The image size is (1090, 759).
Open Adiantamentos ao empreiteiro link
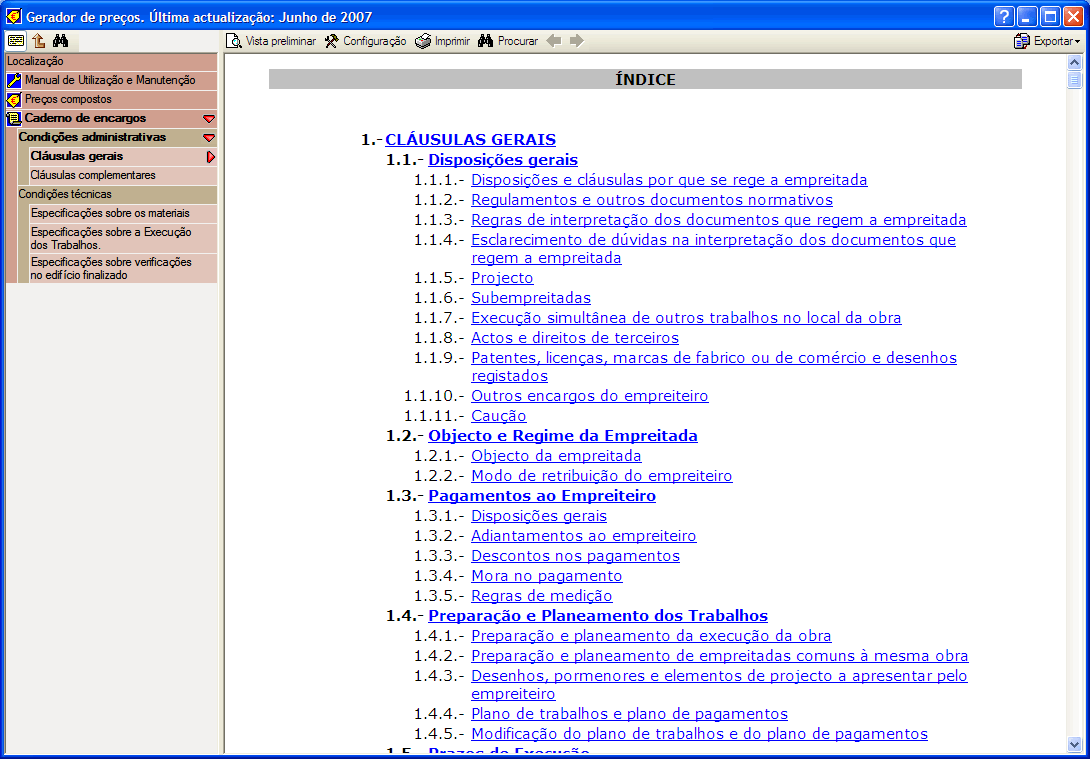pyautogui.click(x=584, y=536)
